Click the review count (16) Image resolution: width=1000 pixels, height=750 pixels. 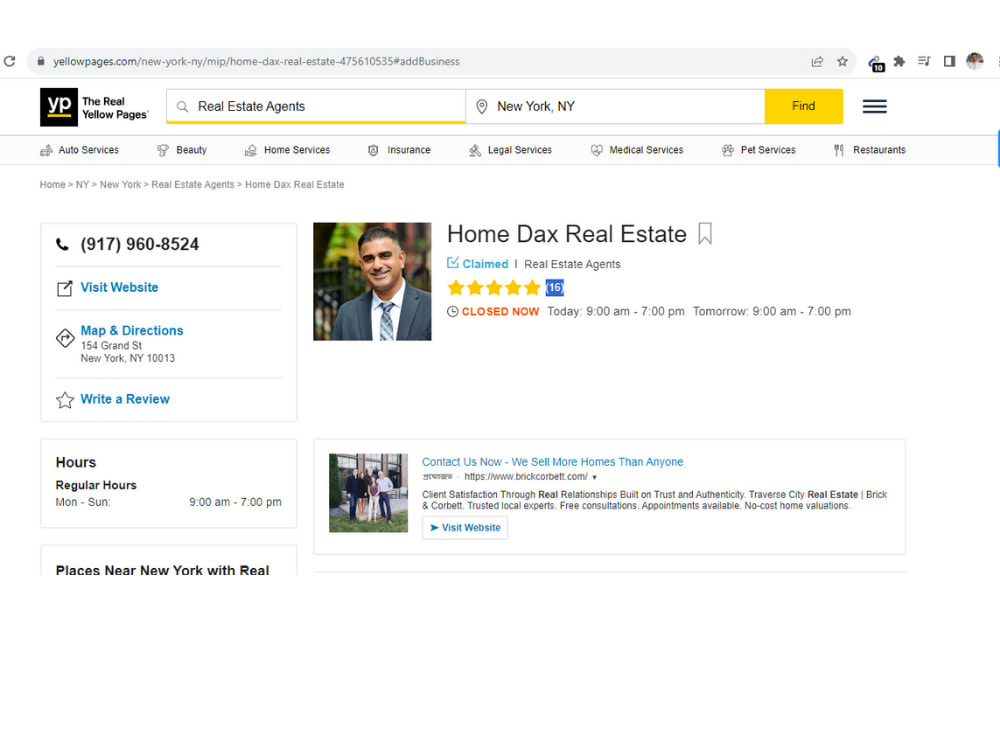coord(555,288)
